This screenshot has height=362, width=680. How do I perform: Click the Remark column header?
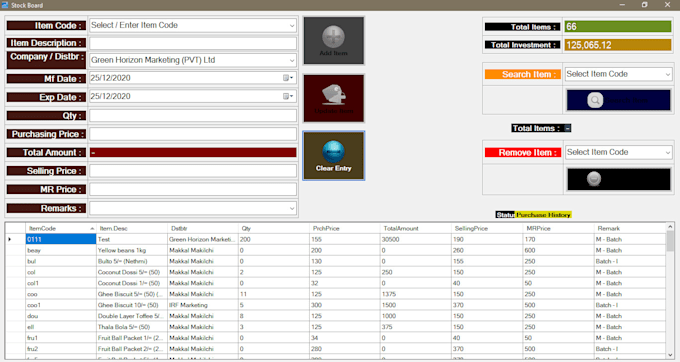tap(630, 228)
